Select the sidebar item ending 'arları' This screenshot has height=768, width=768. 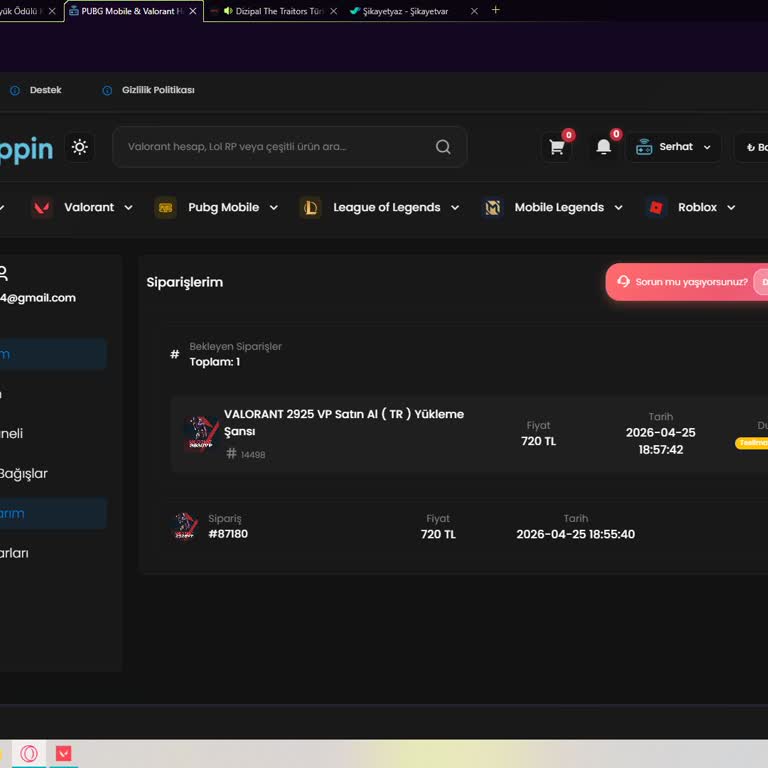(x=14, y=553)
